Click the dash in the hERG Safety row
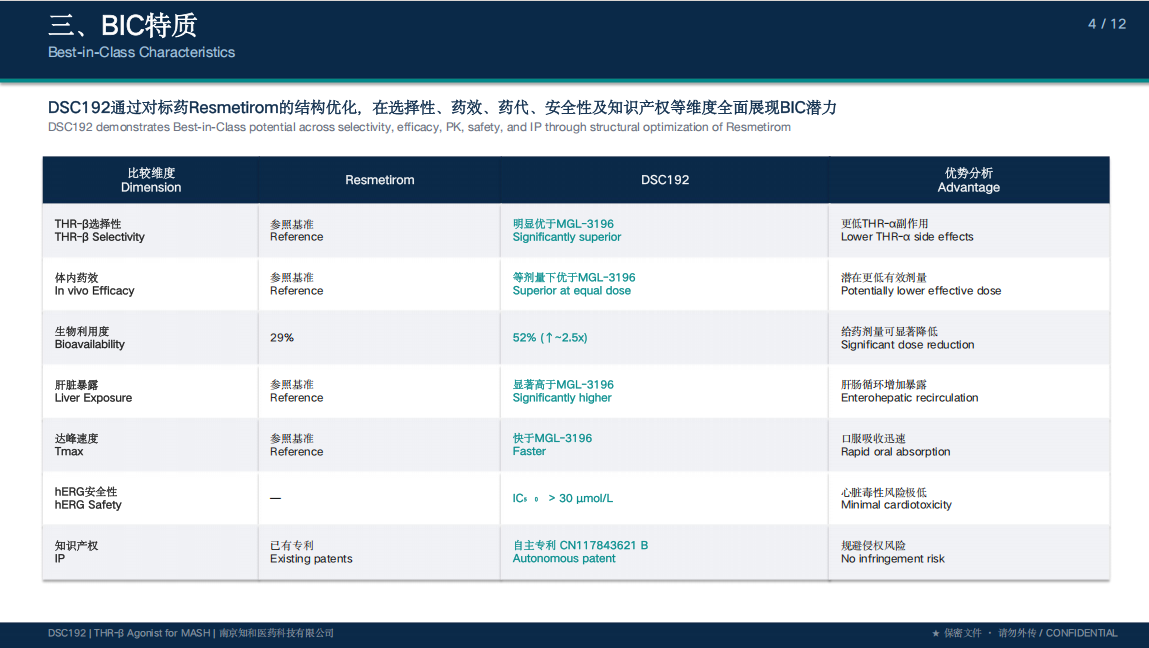The height and width of the screenshot is (648, 1149). click(x=276, y=498)
